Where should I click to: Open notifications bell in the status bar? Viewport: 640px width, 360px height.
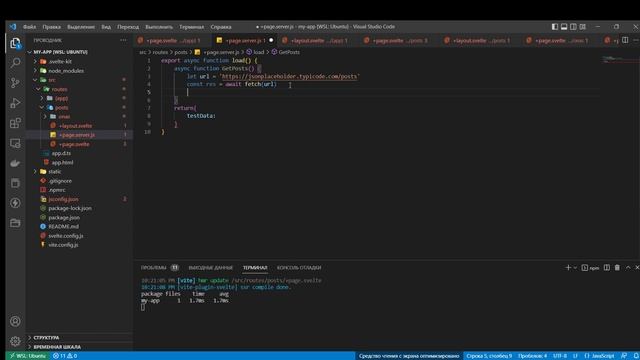coord(636,356)
